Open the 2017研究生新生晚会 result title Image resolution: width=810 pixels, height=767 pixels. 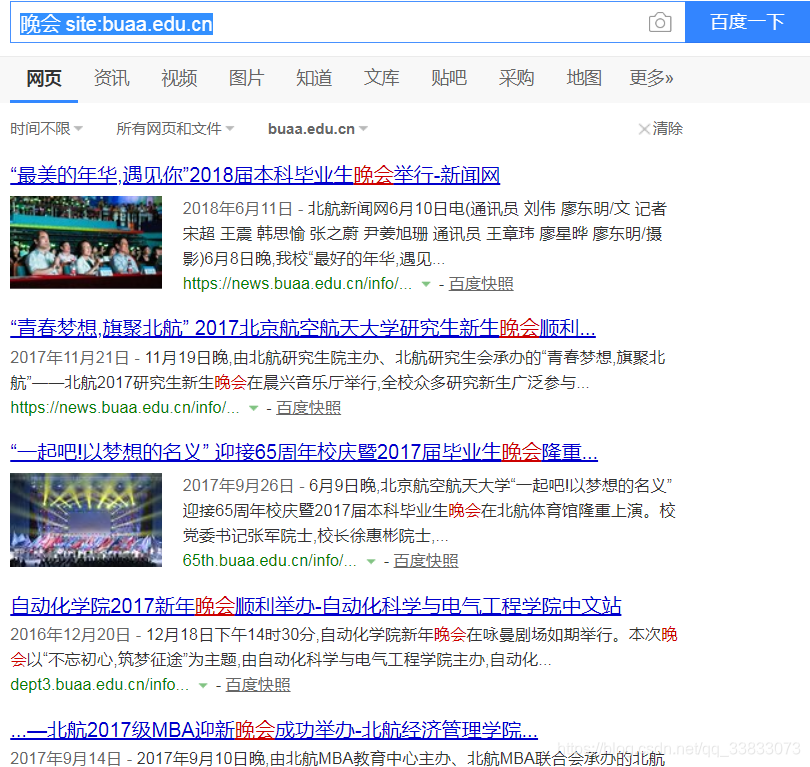pyautogui.click(x=303, y=328)
